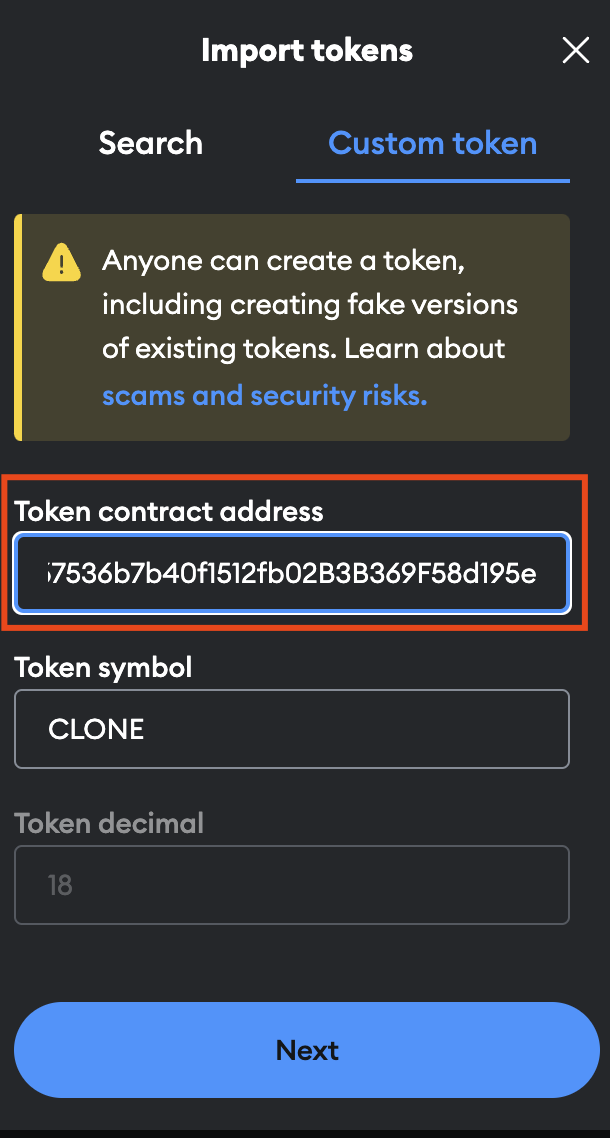This screenshot has height=1138, width=610.
Task: Close the Import tokens dialog
Action: pos(576,50)
